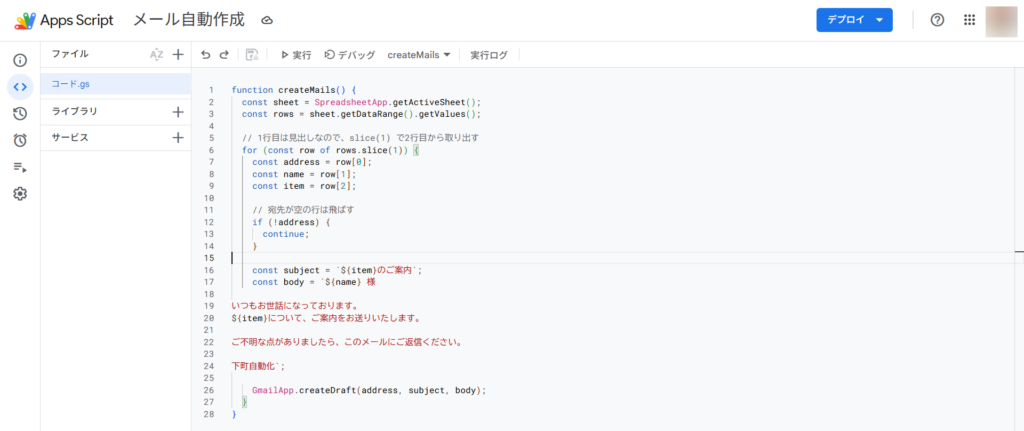Sort files alphabetically with AZ icon

pos(157,55)
